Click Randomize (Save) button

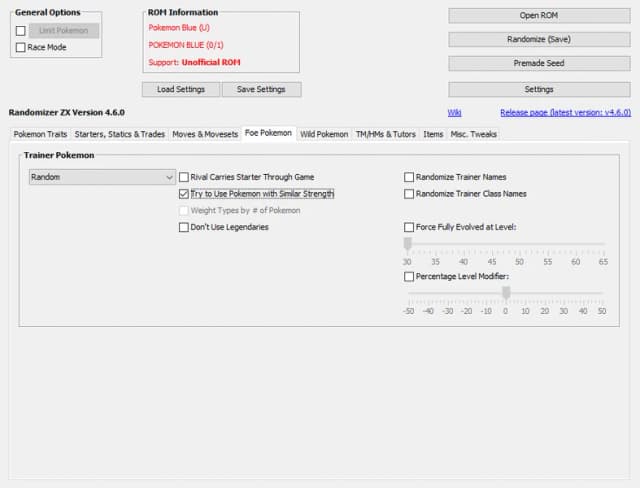[539, 40]
